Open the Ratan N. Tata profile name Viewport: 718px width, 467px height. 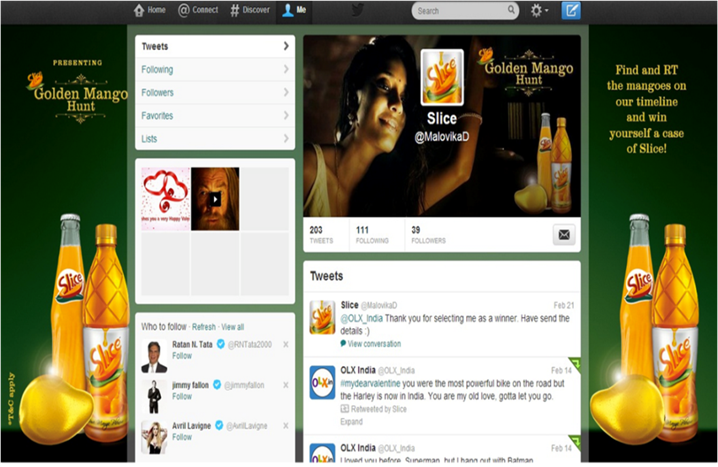click(x=192, y=344)
